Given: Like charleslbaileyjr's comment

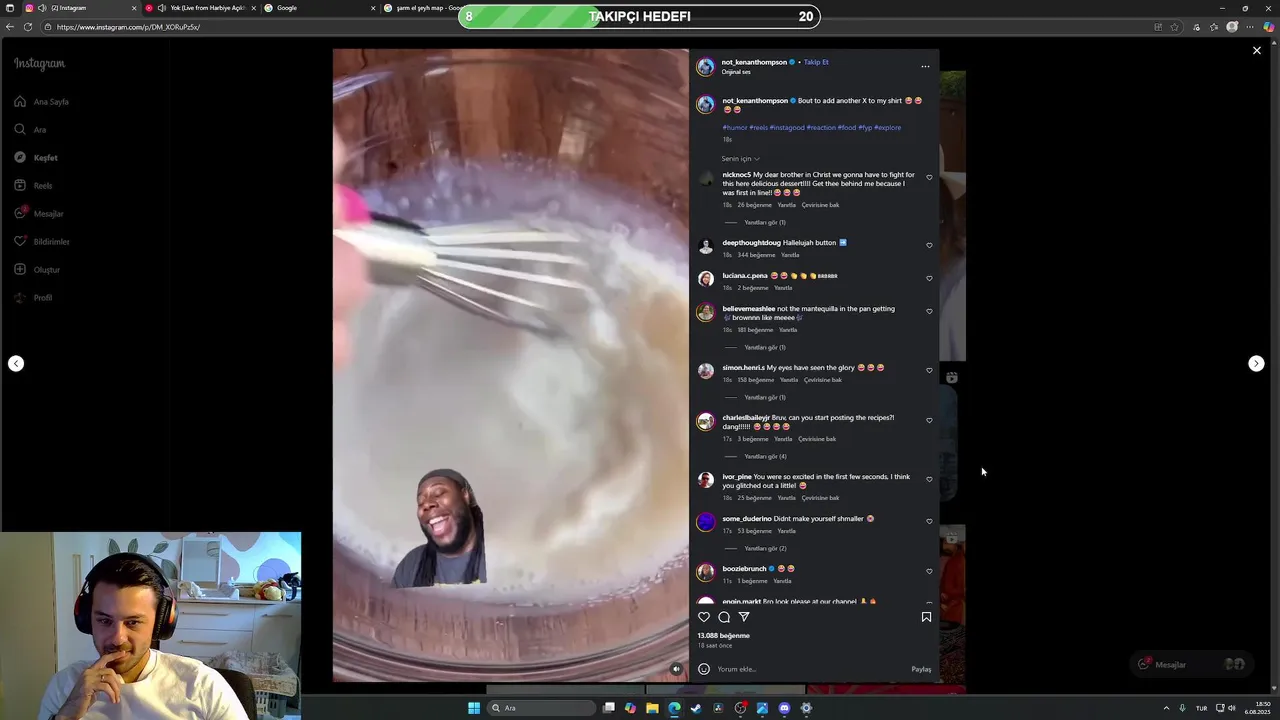Looking at the screenshot, I should coord(929,420).
